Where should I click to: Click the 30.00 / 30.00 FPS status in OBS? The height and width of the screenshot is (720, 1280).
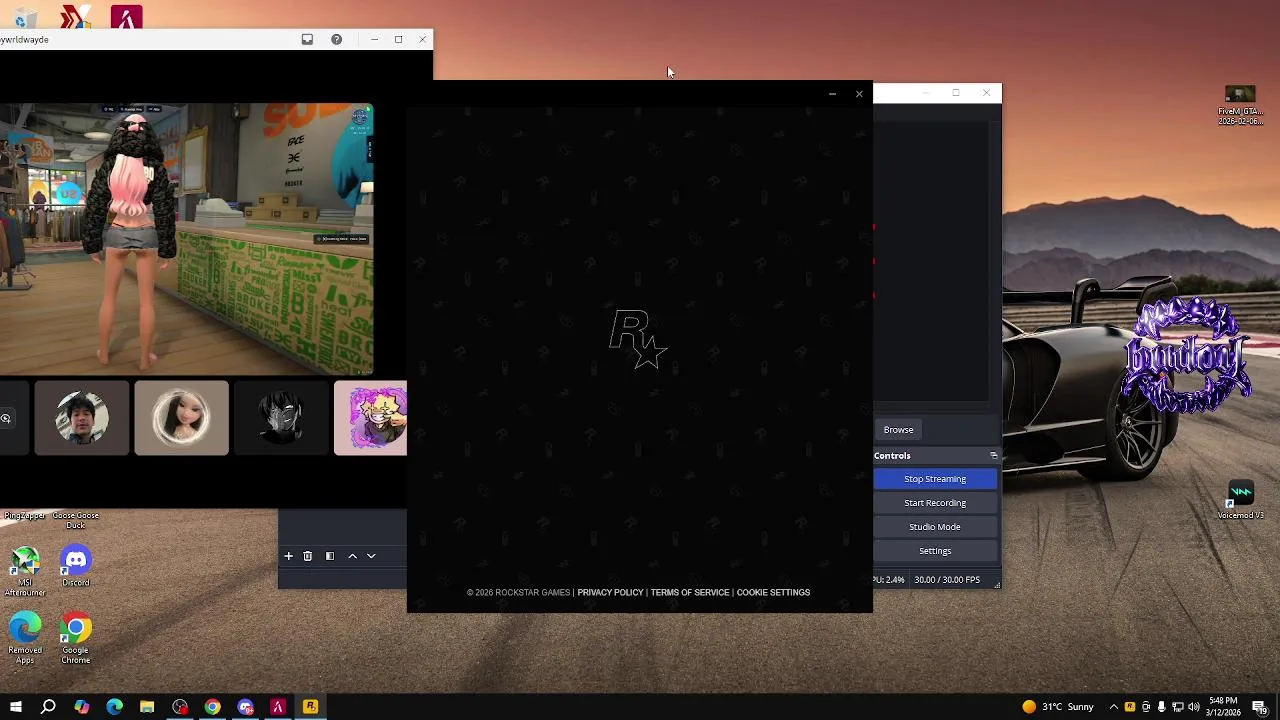tap(947, 580)
